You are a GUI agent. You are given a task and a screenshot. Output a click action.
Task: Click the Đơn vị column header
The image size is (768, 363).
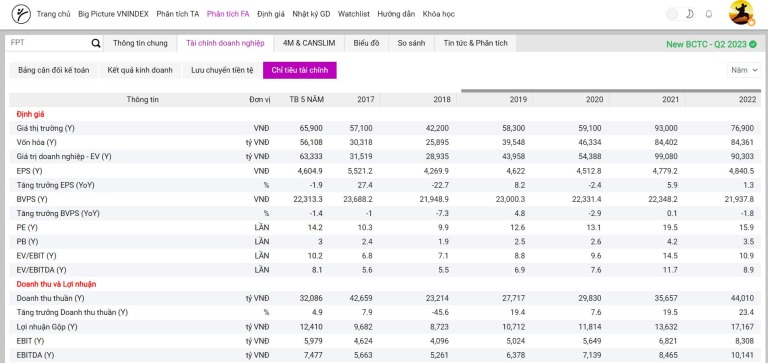point(260,99)
